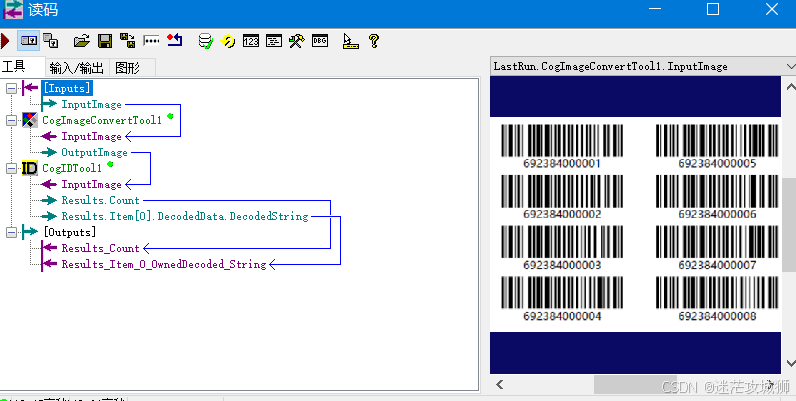Click the cursor and ruler icon

point(351,41)
